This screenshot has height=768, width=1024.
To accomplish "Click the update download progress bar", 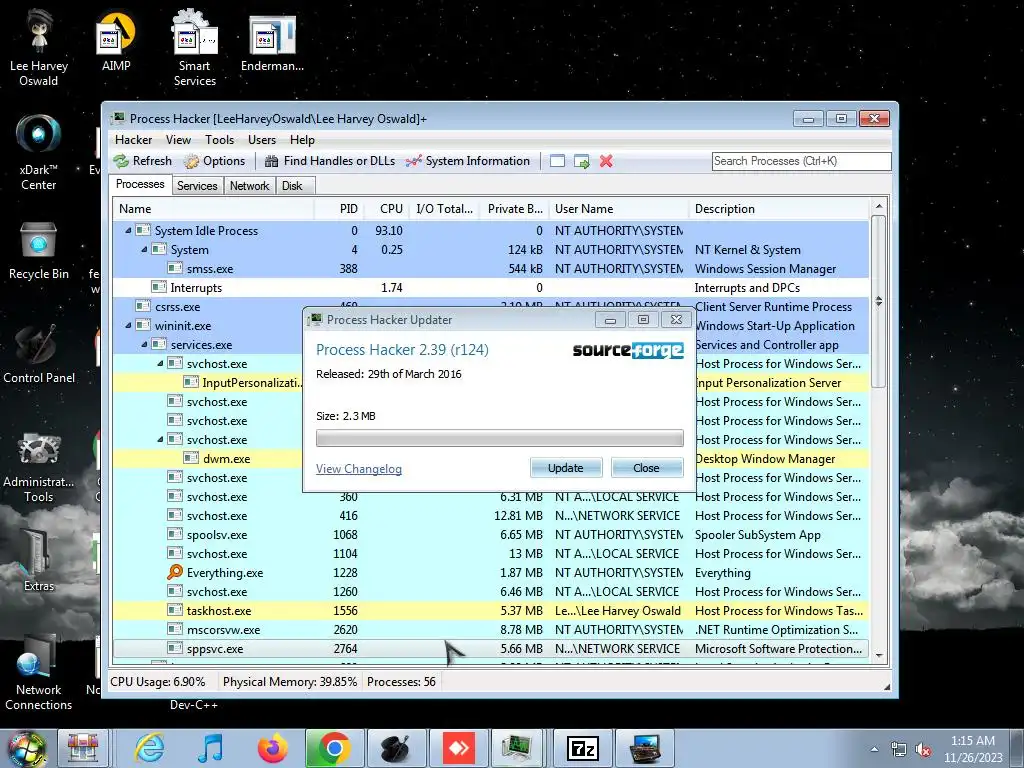I will click(x=500, y=438).
